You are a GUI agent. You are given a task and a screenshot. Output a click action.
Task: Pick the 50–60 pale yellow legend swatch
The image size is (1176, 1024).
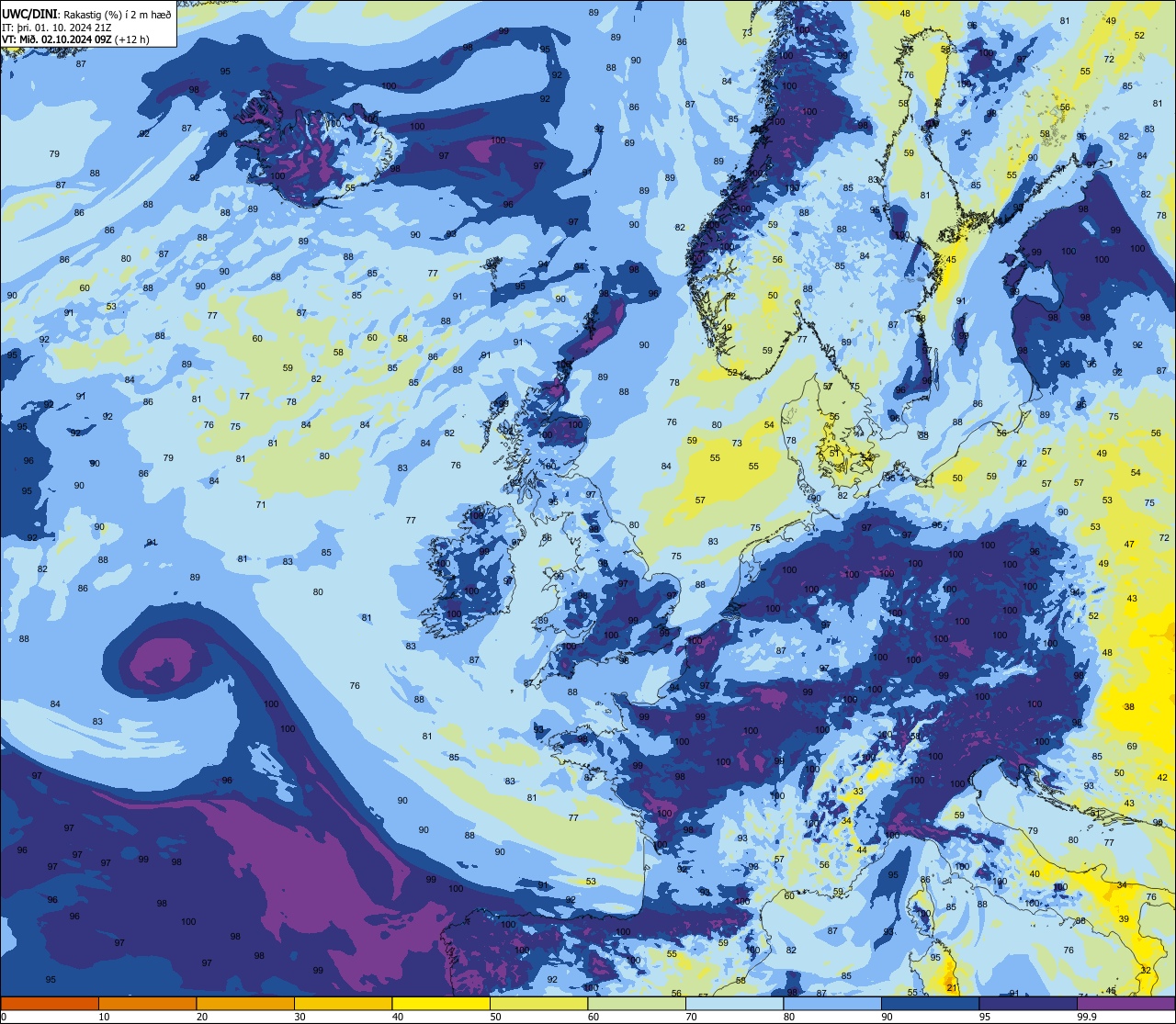click(x=538, y=1003)
